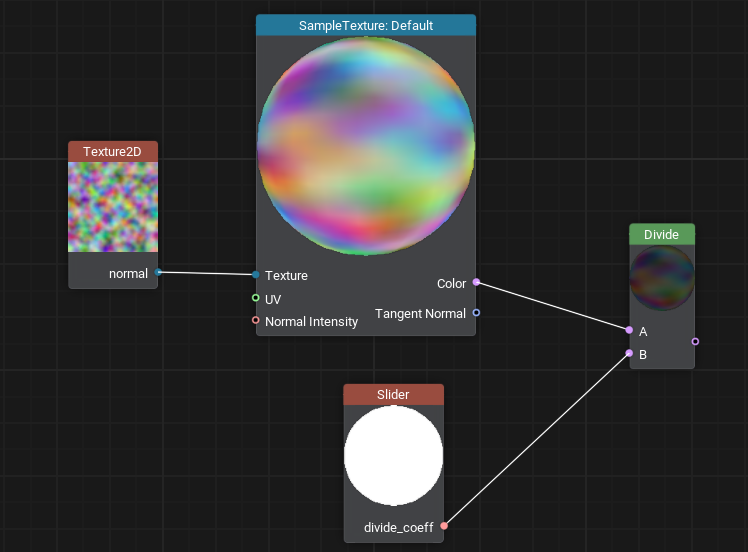Image resolution: width=748 pixels, height=552 pixels.
Task: Select the Divide node header
Action: [x=661, y=234]
